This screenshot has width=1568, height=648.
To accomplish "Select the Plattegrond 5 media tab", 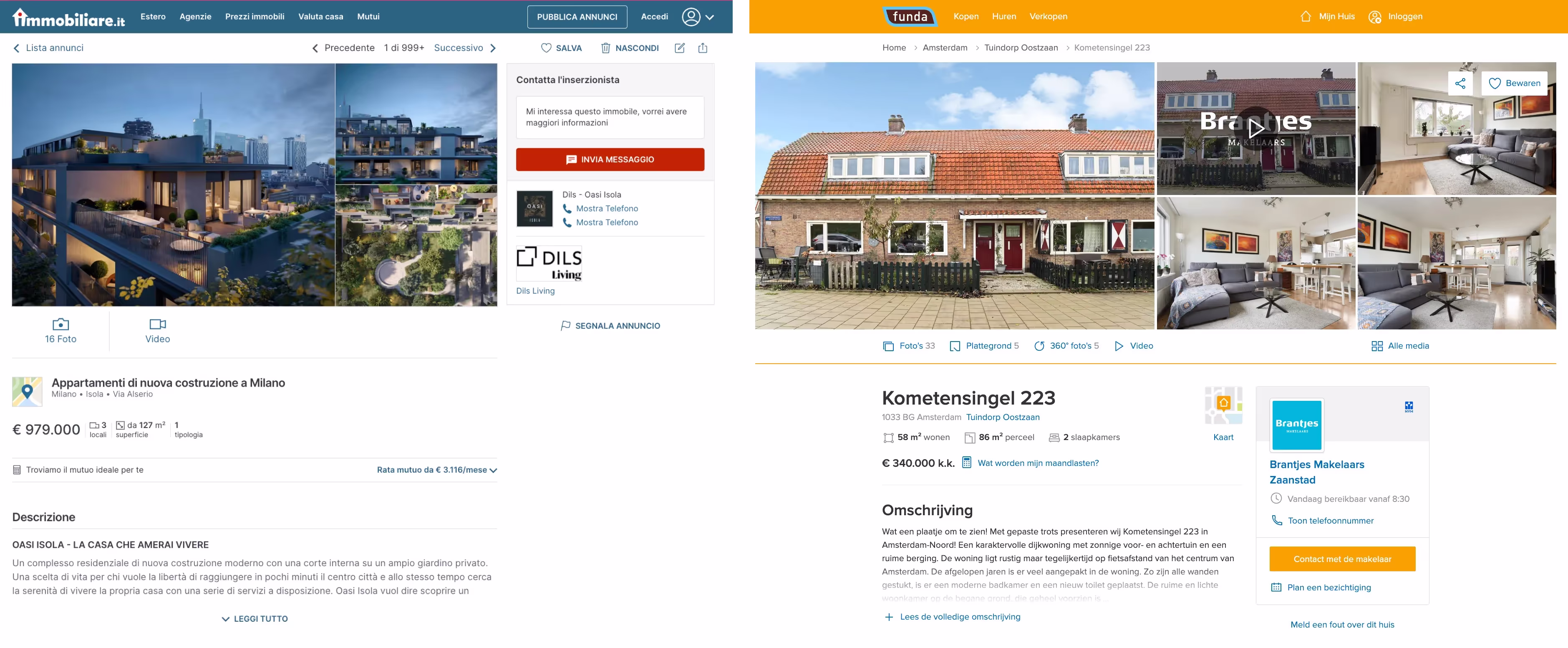I will tap(984, 346).
